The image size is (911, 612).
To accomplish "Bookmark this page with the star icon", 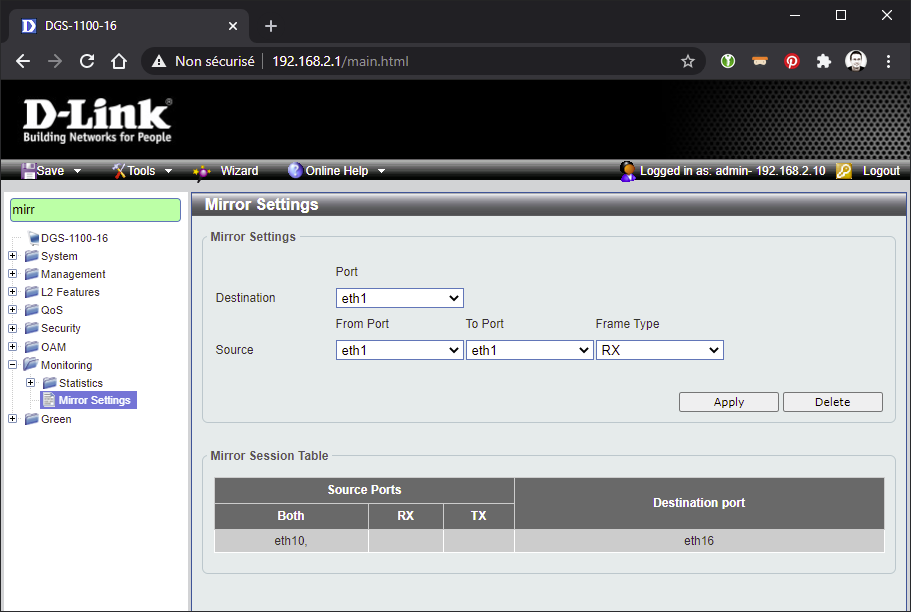I will 688,61.
